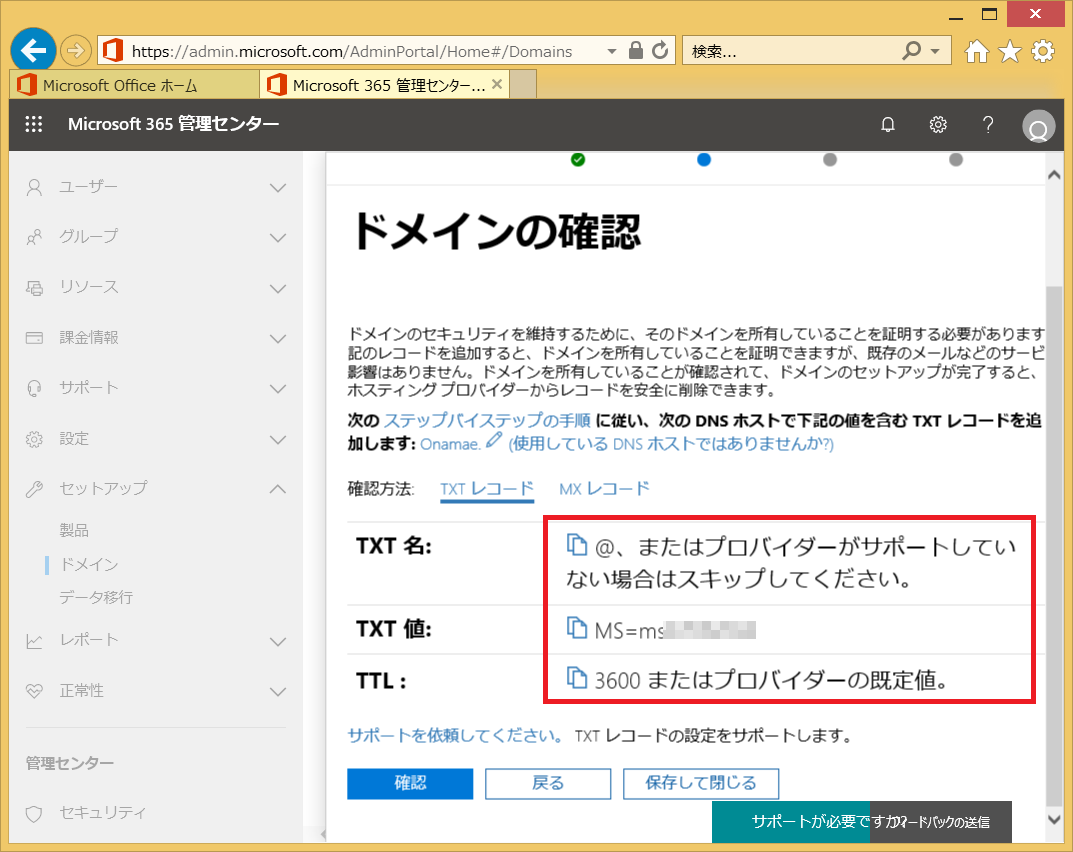Switch to the MX レコード tab
Screen dimensions: 1073x852
tap(604, 489)
